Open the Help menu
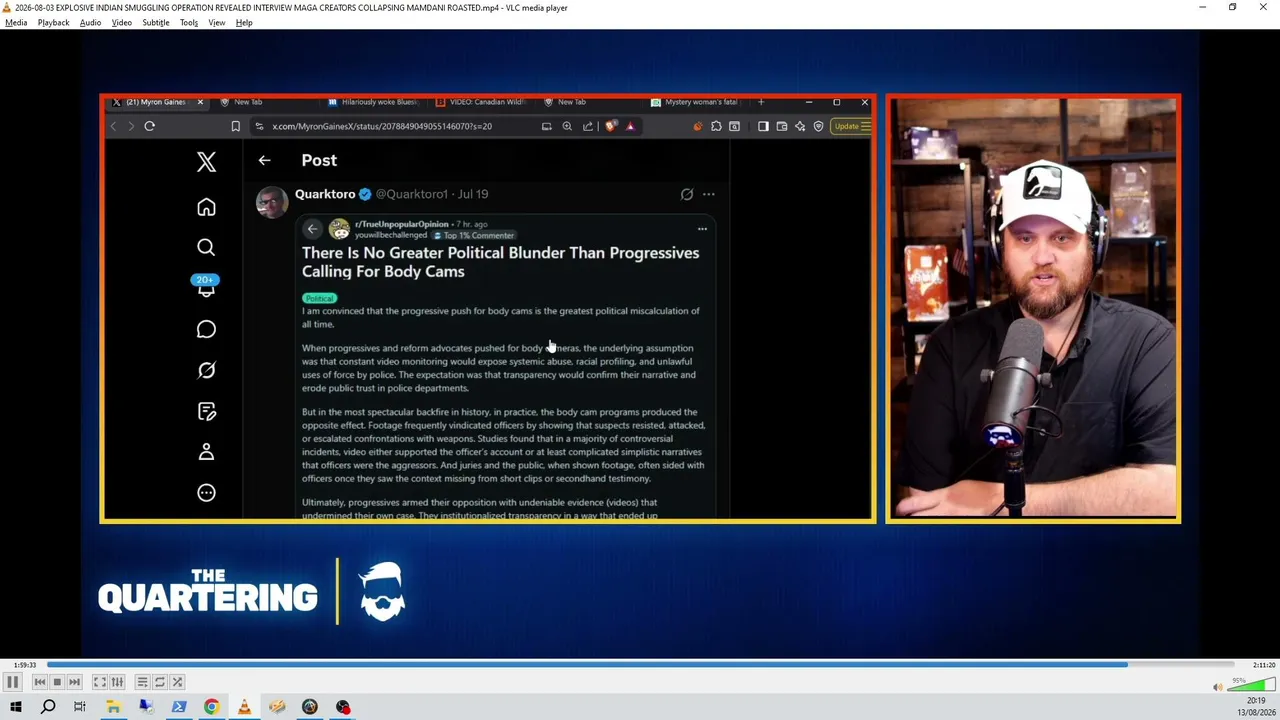 click(x=244, y=22)
